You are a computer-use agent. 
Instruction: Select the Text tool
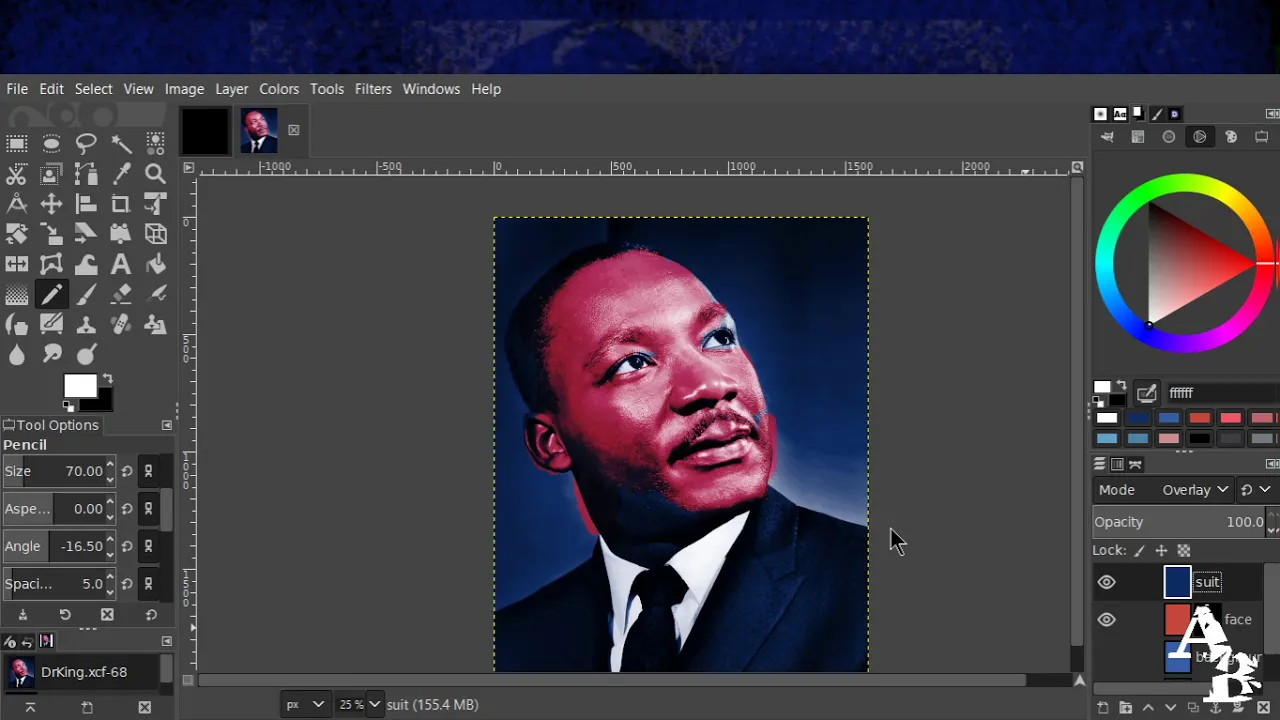(x=121, y=265)
